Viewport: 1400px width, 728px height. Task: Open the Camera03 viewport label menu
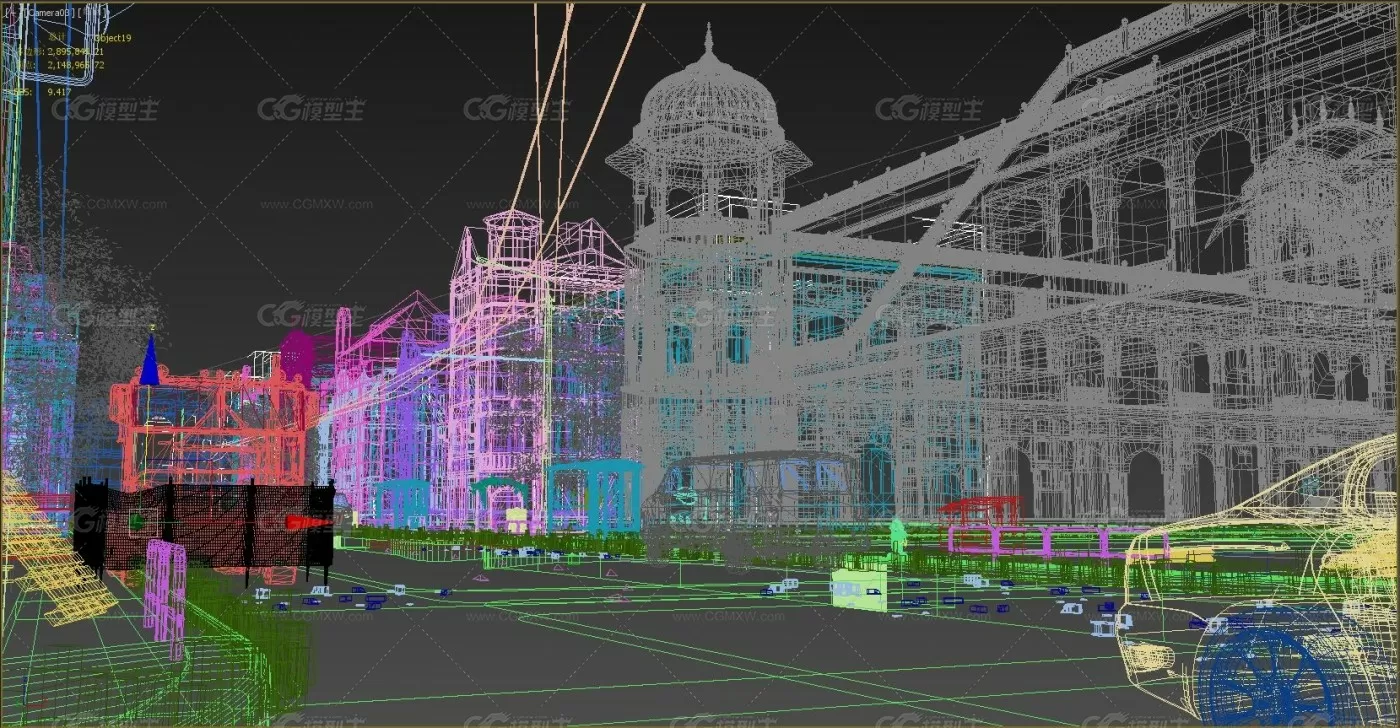click(x=50, y=13)
